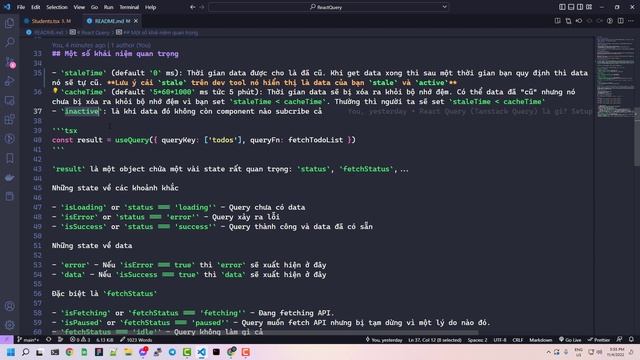Change file encoding via UTF-8
Screen dimensions: 640x360
click(x=500, y=340)
